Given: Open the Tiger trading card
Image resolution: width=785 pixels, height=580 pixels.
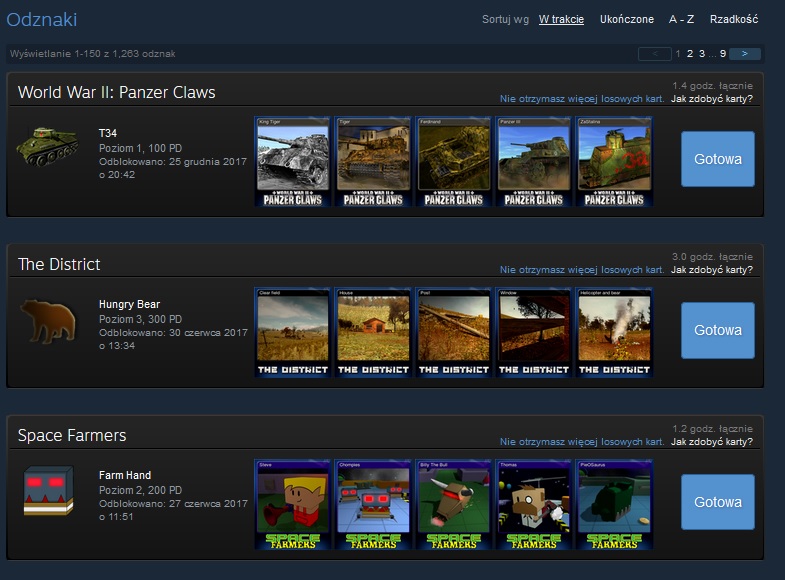Looking at the screenshot, I should (373, 162).
